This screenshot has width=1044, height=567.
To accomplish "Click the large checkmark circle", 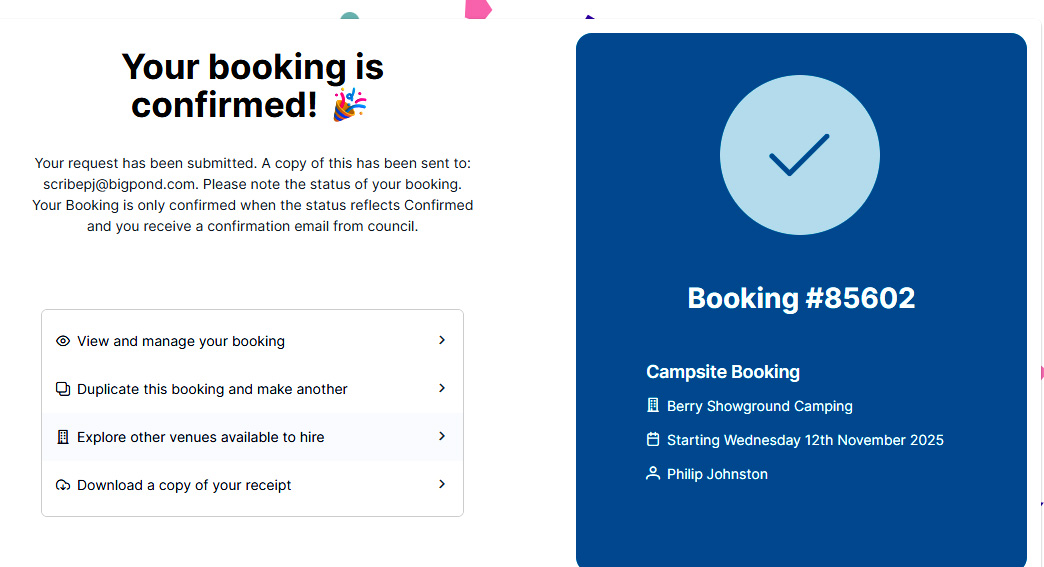I will pyautogui.click(x=800, y=155).
